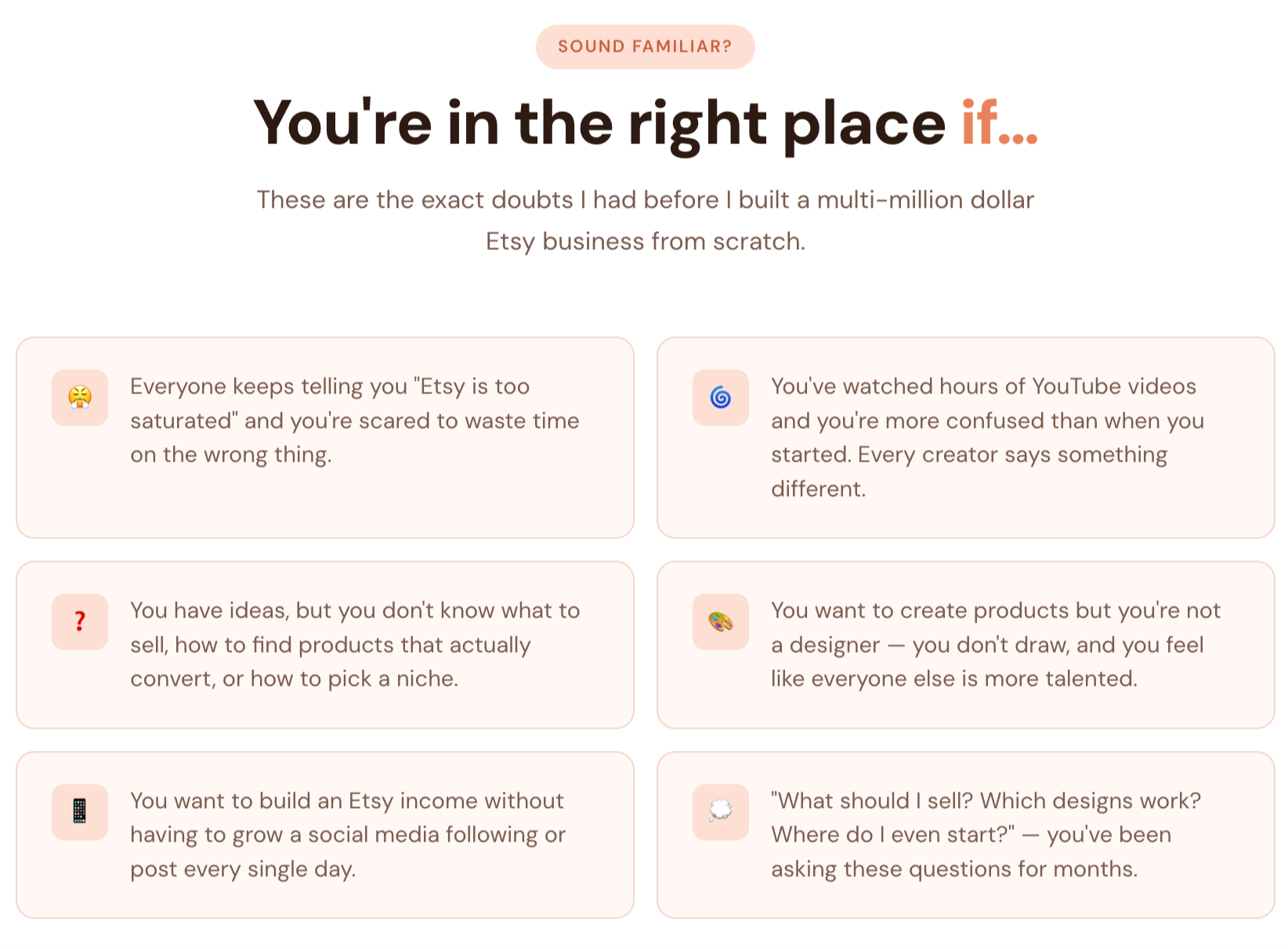This screenshot has width=1288, height=949.
Task: Click the words "post every single day."
Action: pos(243,869)
